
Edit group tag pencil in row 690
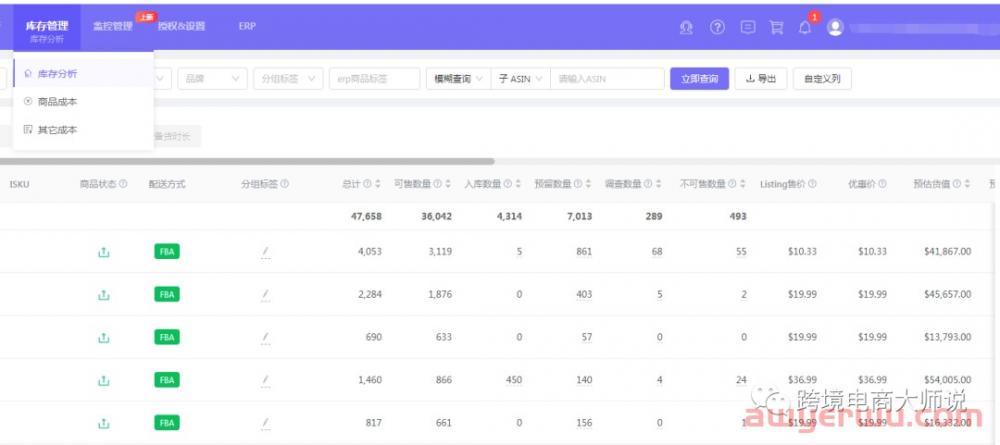265,337
